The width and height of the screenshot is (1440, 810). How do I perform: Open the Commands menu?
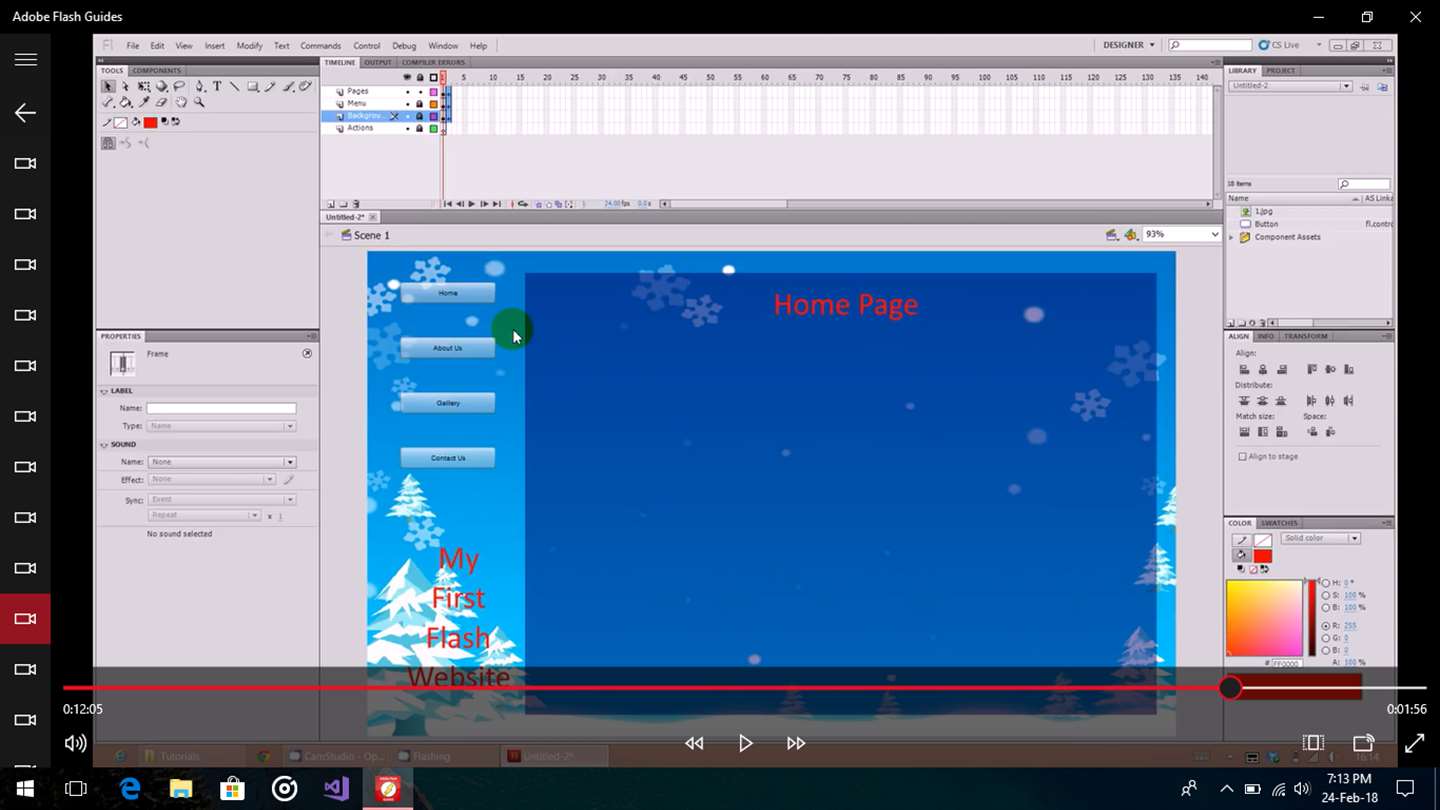pos(320,46)
